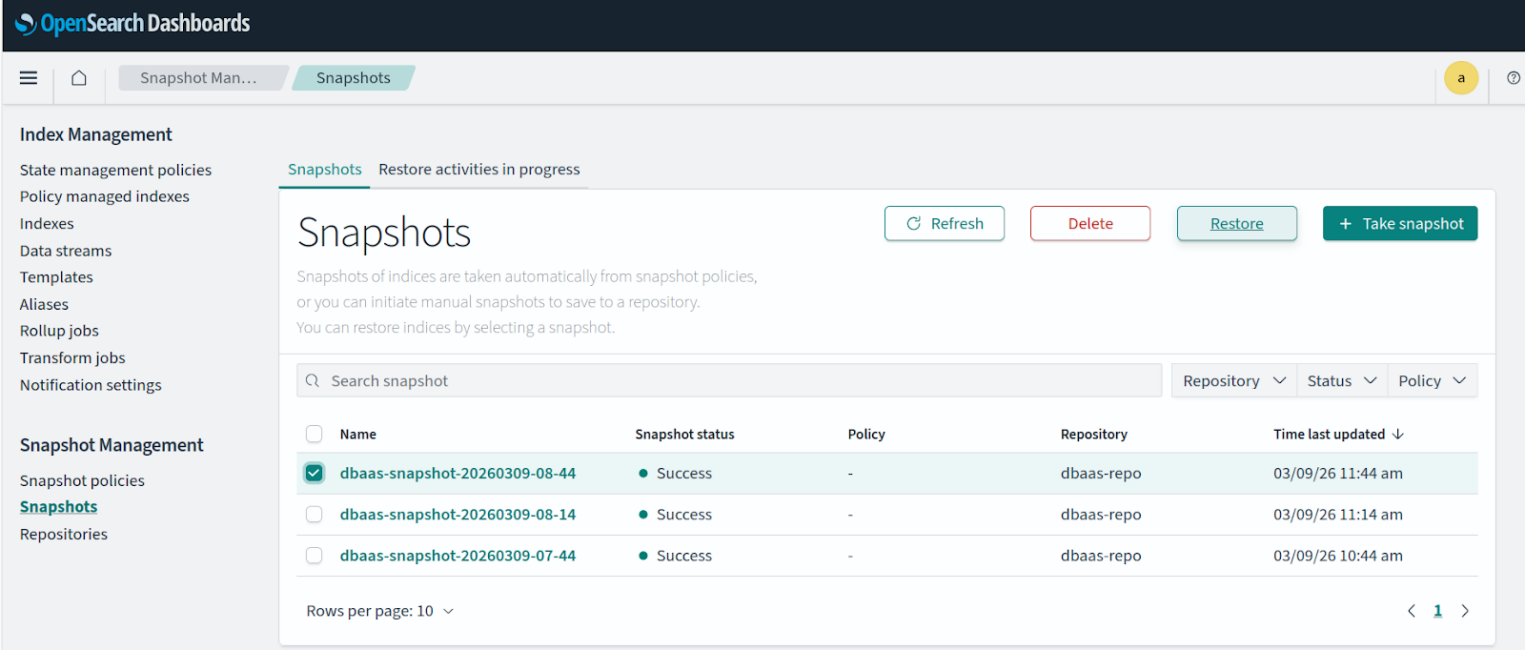
Task: Open Snapshot policies in the sidebar
Action: pos(82,481)
